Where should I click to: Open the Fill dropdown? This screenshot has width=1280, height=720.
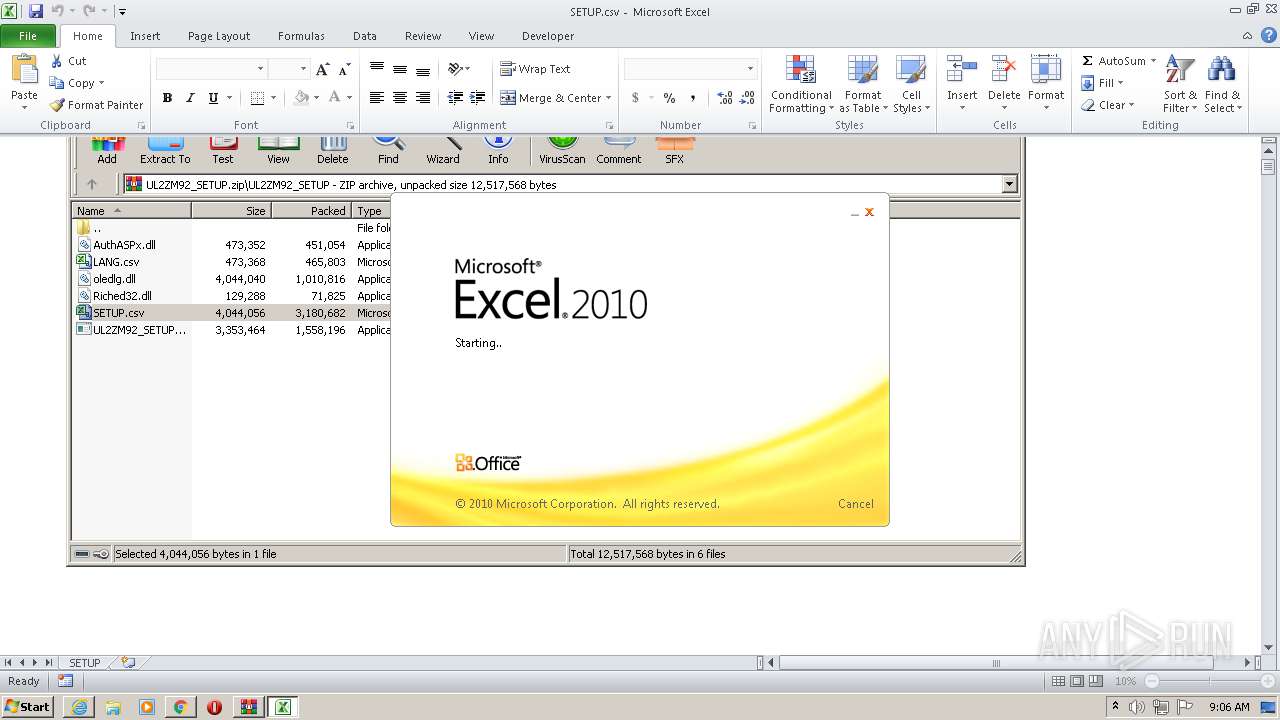click(1103, 83)
